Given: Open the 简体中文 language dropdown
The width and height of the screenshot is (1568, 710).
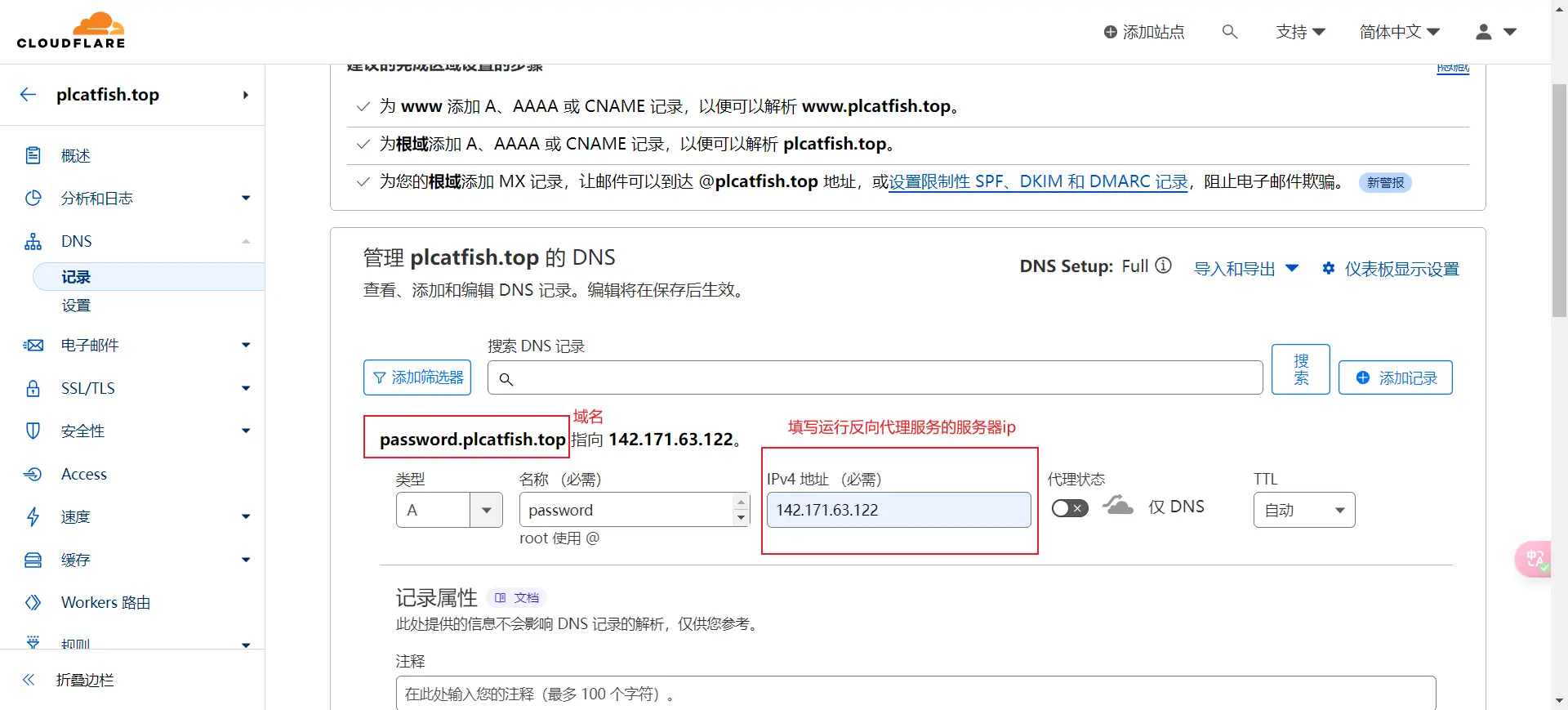Looking at the screenshot, I should (1400, 32).
